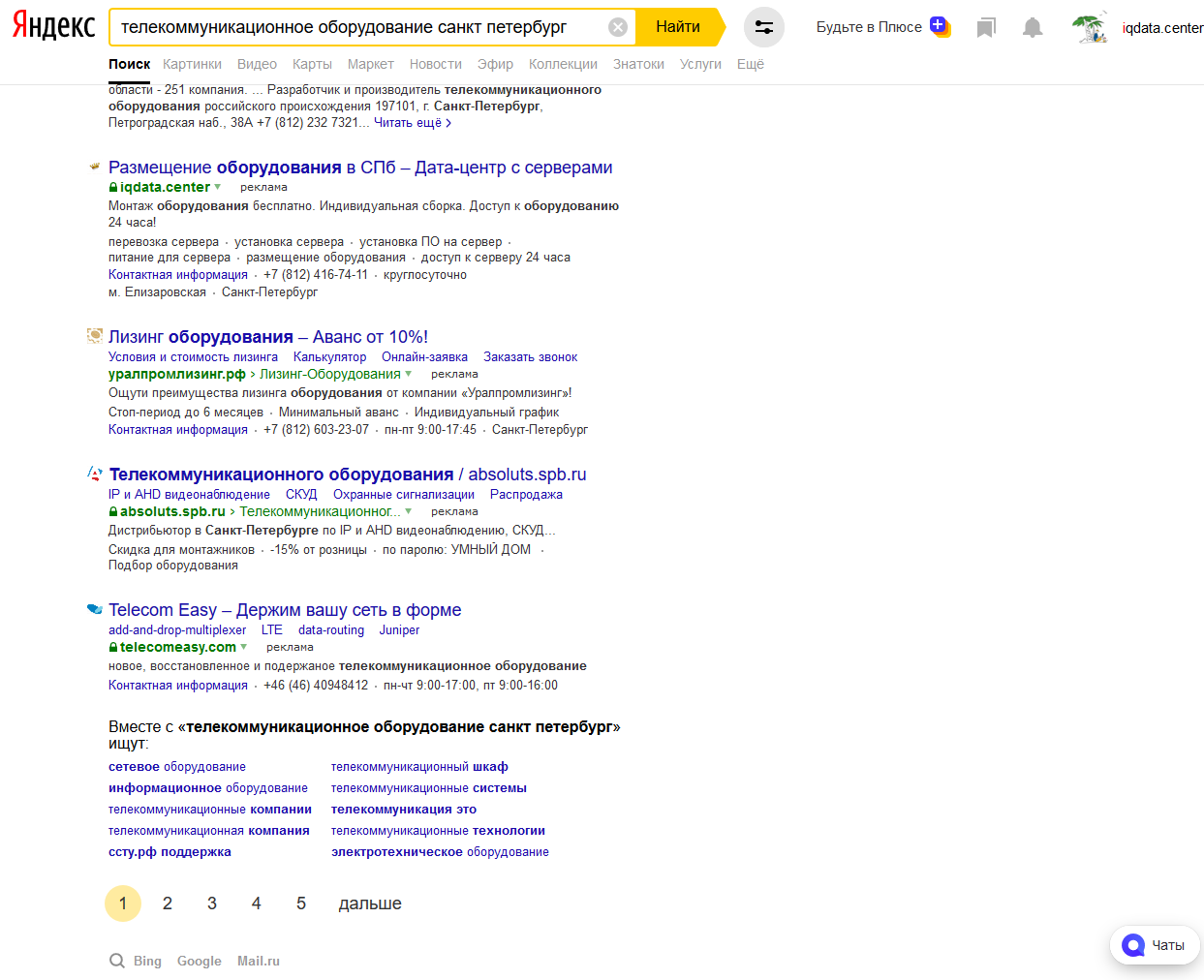The image size is (1204, 980).
Task: Search related query телекоммуникационный шкаф
Action: click(x=419, y=767)
